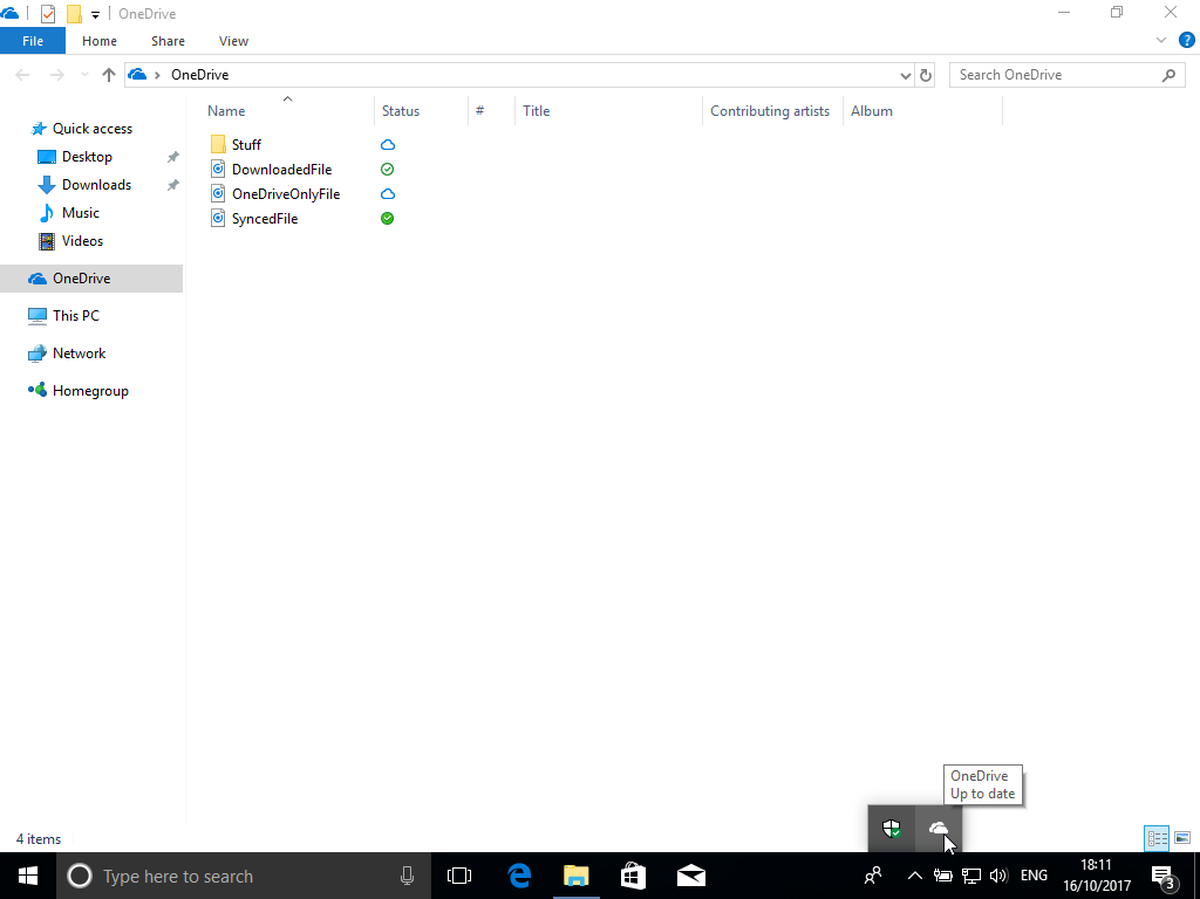The height and width of the screenshot is (899, 1200).
Task: Select the cloud status icon beside OneDriveOnlyFile
Action: (386, 193)
